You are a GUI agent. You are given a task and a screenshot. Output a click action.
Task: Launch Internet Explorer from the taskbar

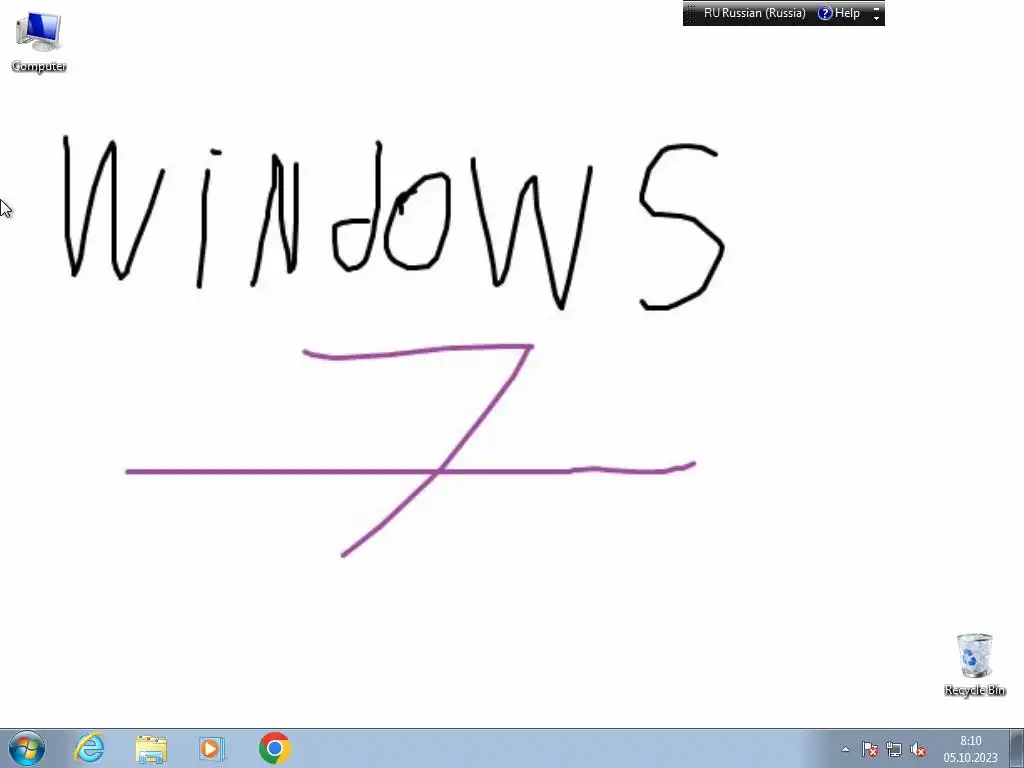(89, 748)
